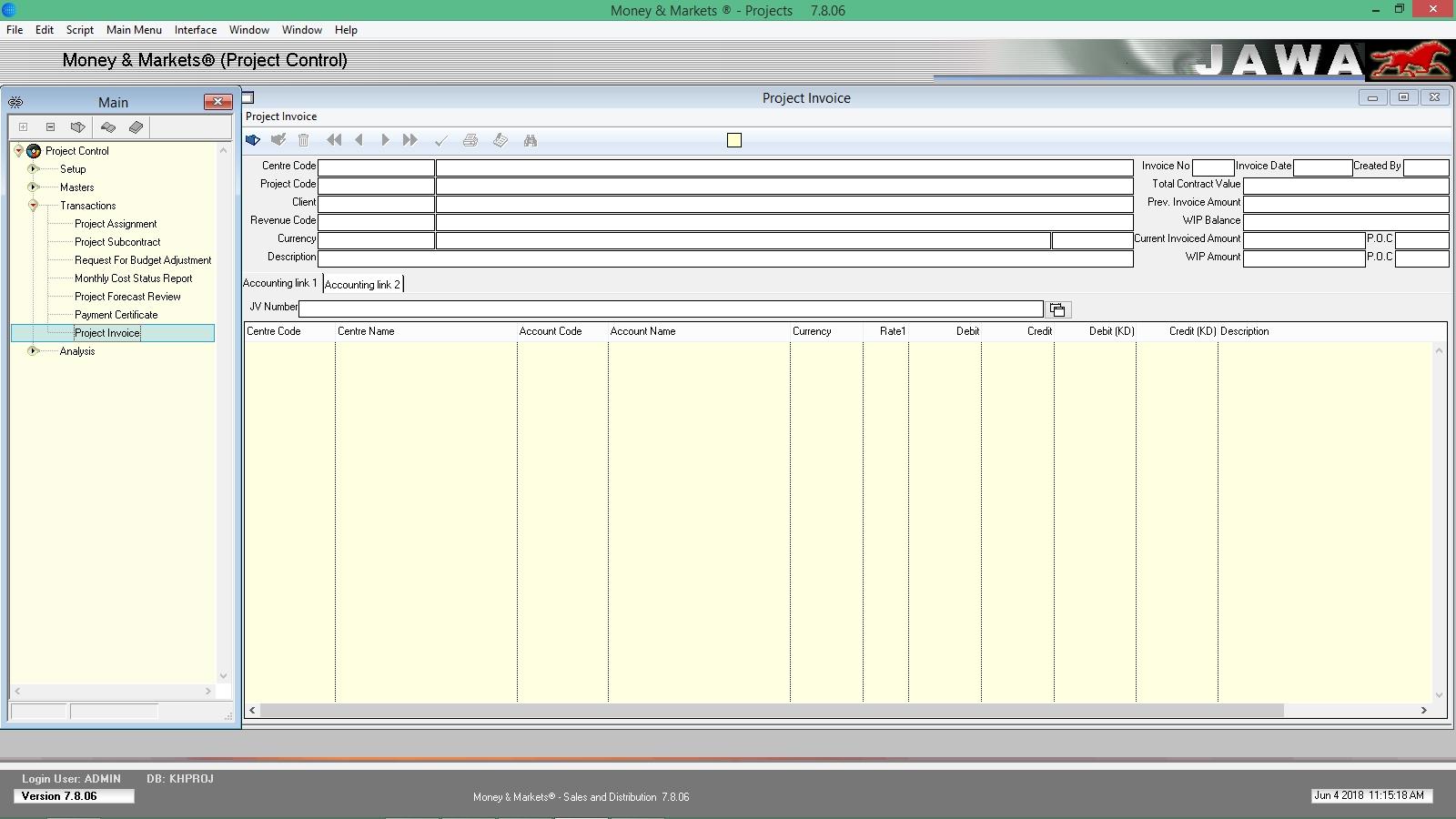The width and height of the screenshot is (1456, 819).
Task: Click the globe application icon in title bar
Action: pyautogui.click(x=8, y=10)
